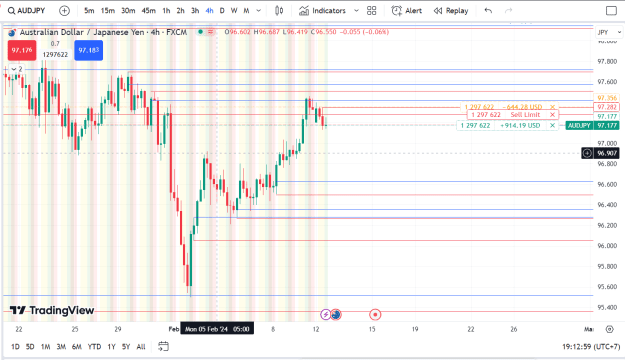Open the candlestick chart style menu
The height and width of the screenshot is (360, 625).
279,11
